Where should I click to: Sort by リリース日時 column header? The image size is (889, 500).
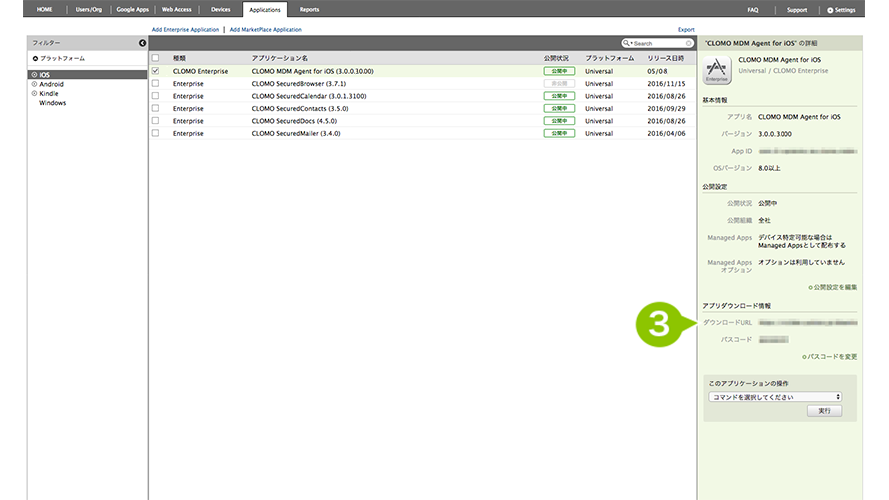[666, 58]
